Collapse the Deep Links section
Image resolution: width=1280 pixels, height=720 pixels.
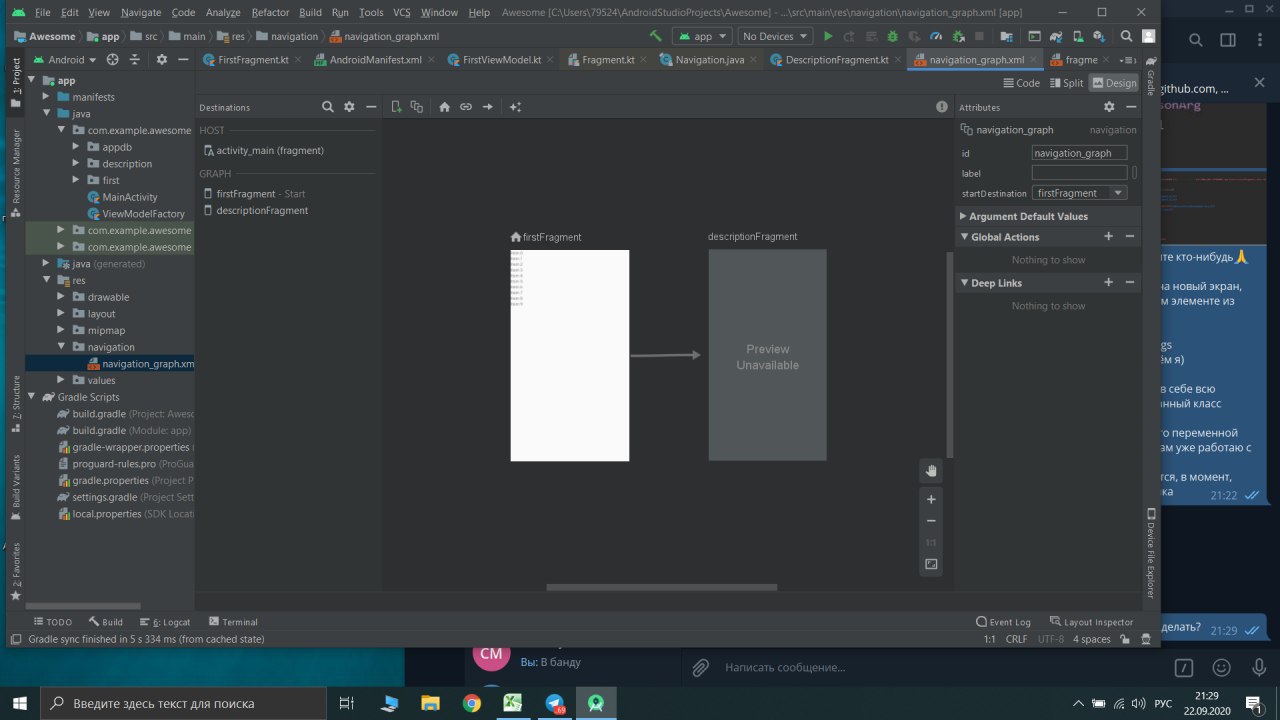click(963, 283)
